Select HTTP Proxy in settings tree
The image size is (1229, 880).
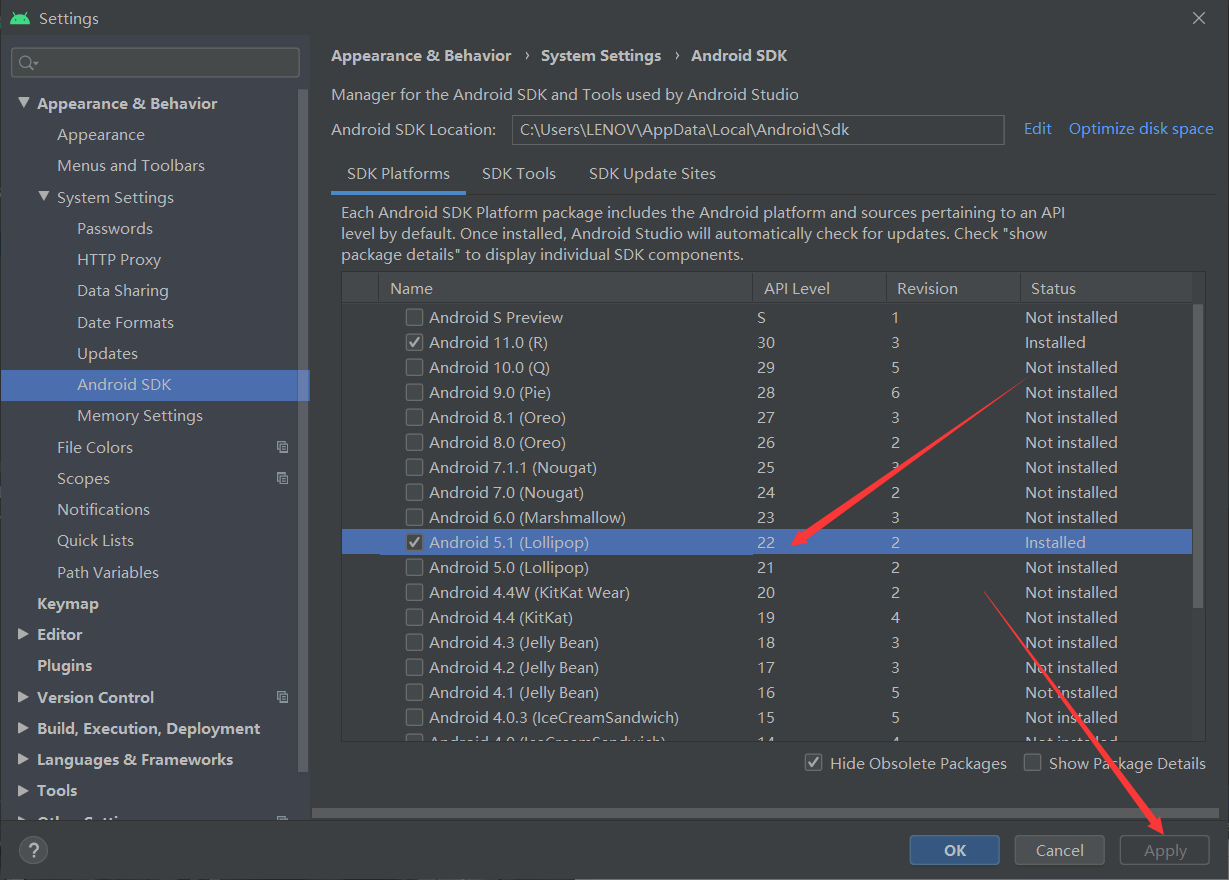(x=119, y=260)
